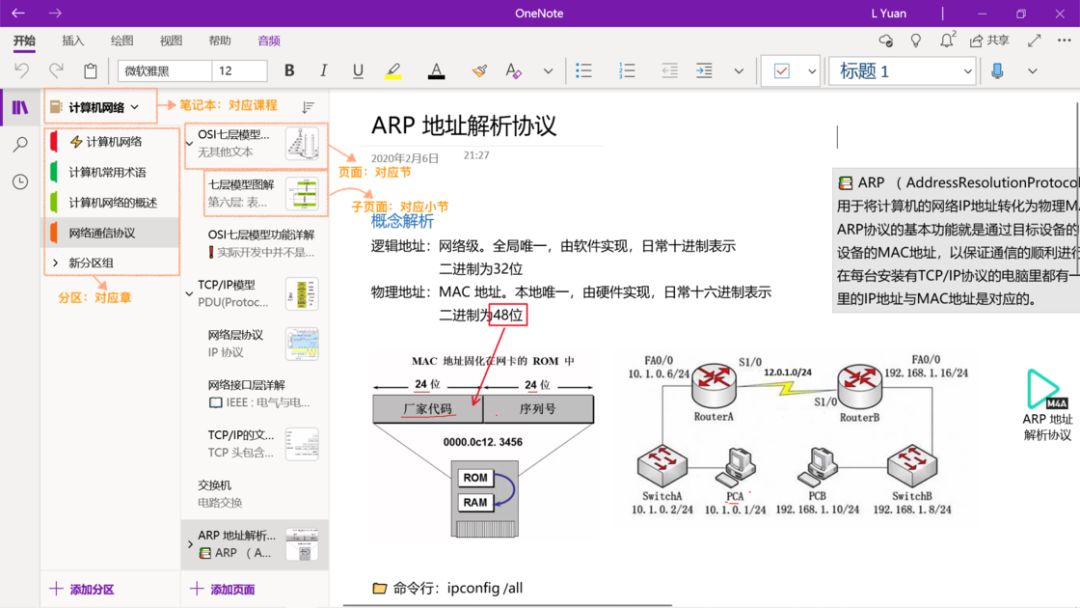The width and height of the screenshot is (1080, 608).
Task: Pick the yellow text highlight color
Action: 393,71
